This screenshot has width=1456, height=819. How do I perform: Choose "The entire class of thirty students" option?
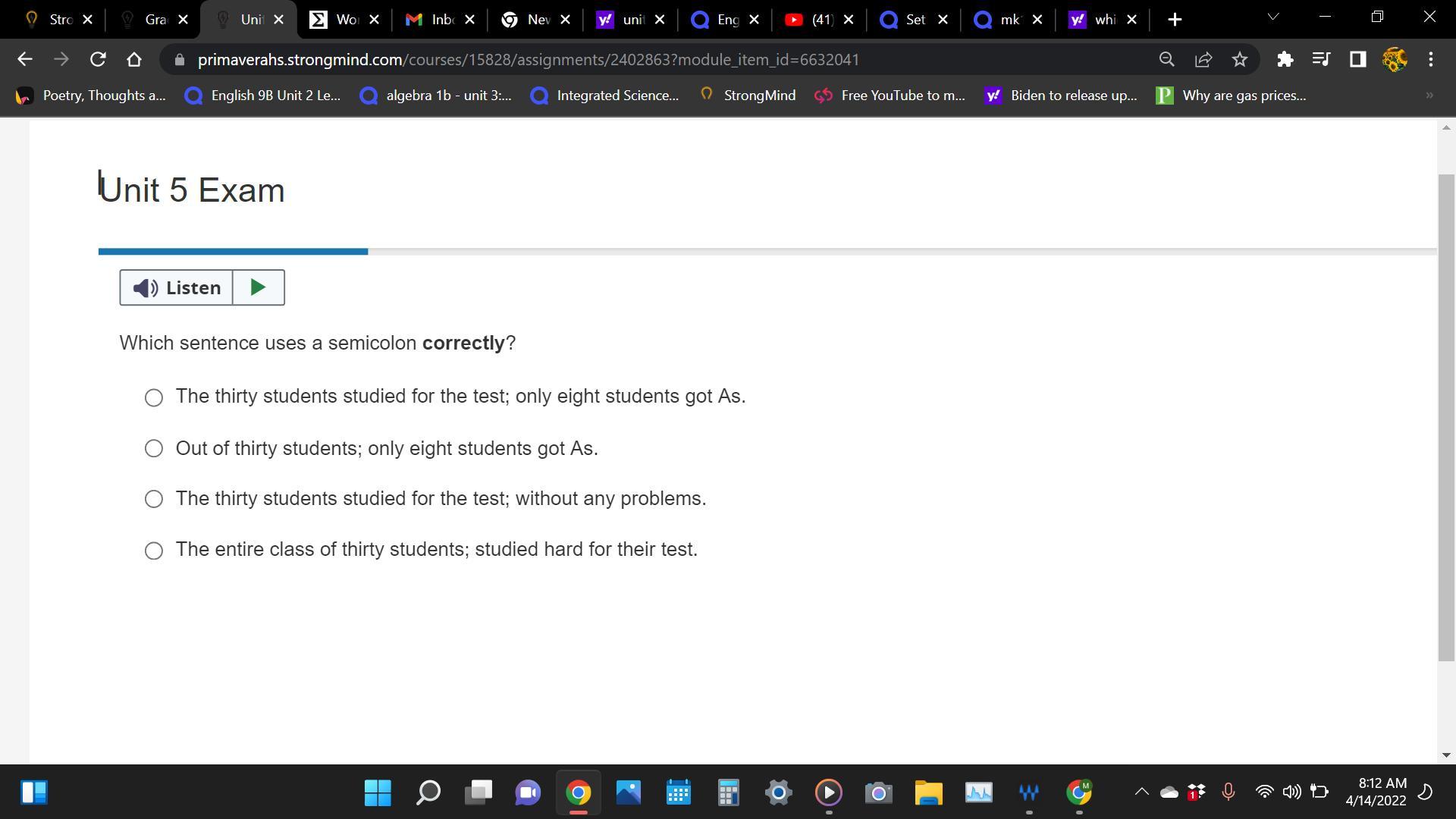[x=154, y=551]
